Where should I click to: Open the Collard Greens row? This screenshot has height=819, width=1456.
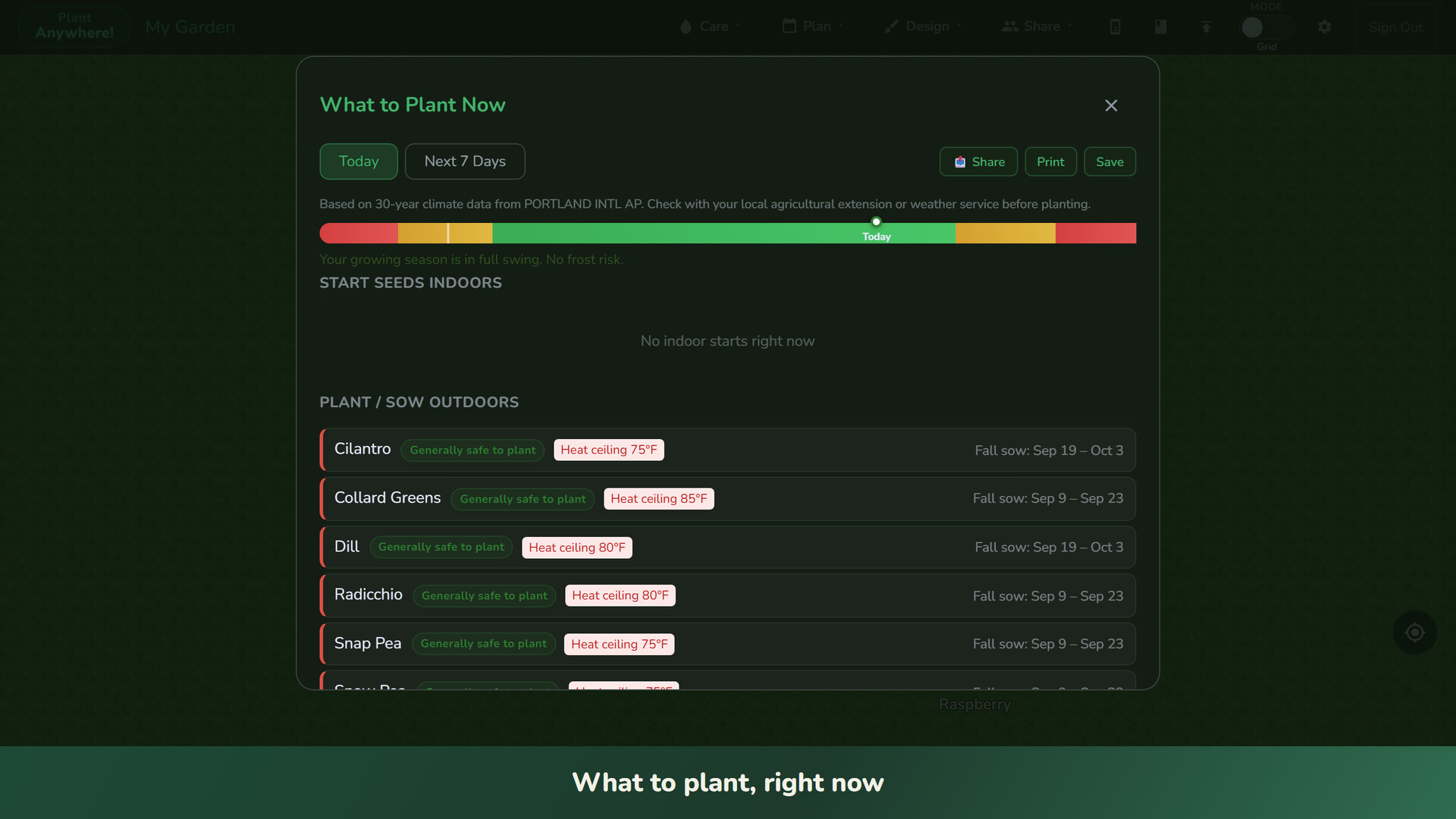728,498
